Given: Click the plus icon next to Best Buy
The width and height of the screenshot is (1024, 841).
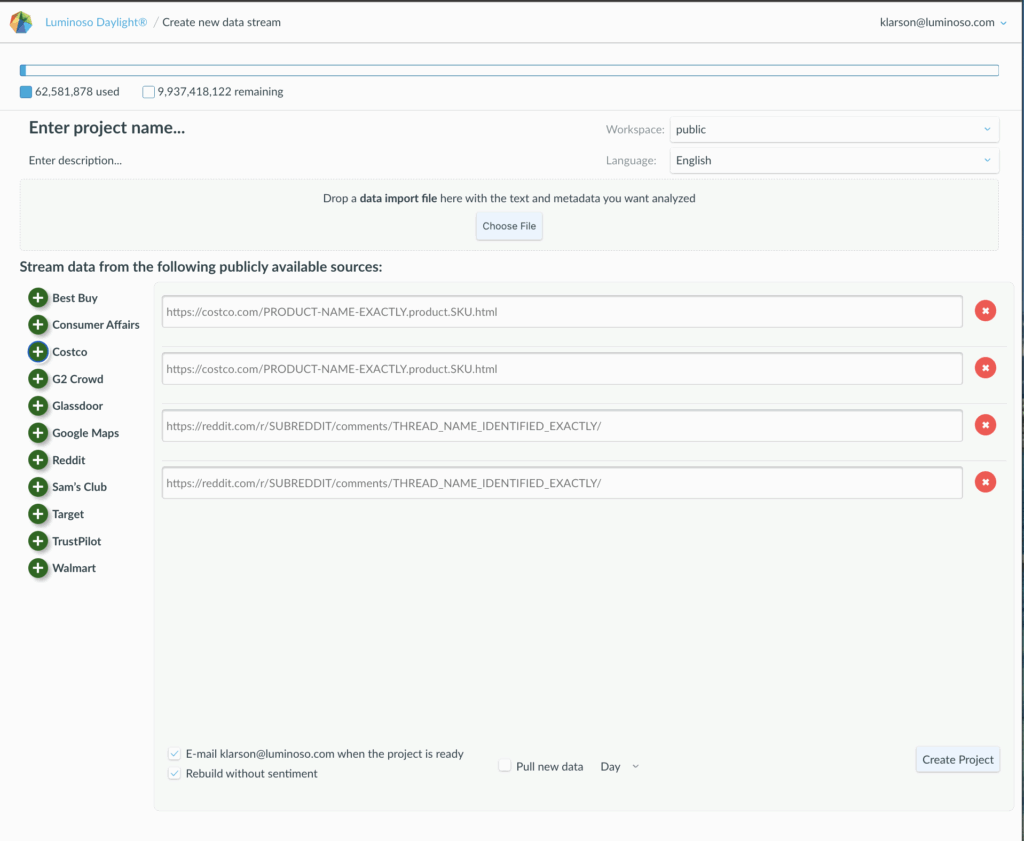Looking at the screenshot, I should tap(38, 298).
